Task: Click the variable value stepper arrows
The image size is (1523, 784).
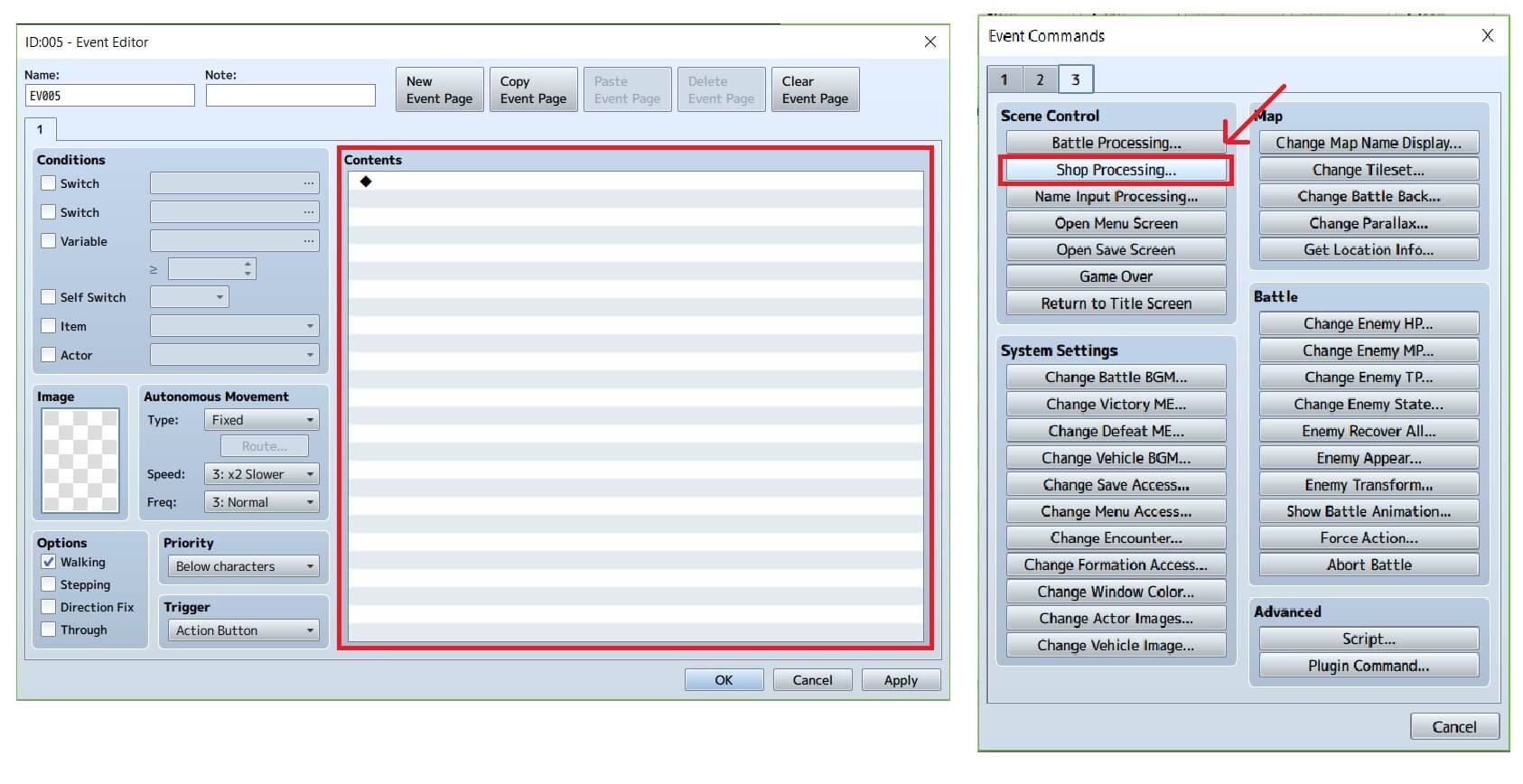Action: click(x=248, y=268)
